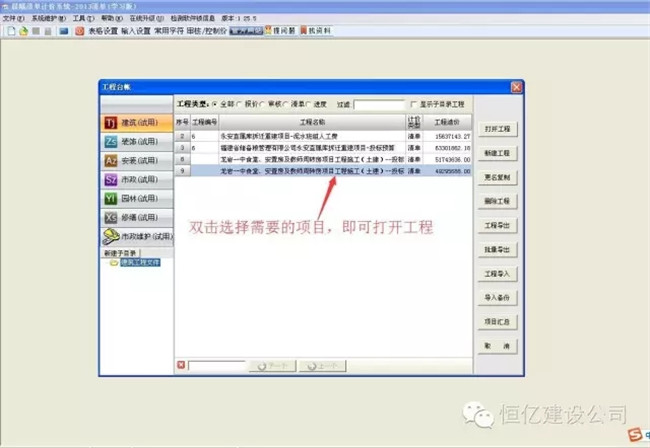
Task: Select the 建筑(试用) Tj category
Action: pos(137,123)
